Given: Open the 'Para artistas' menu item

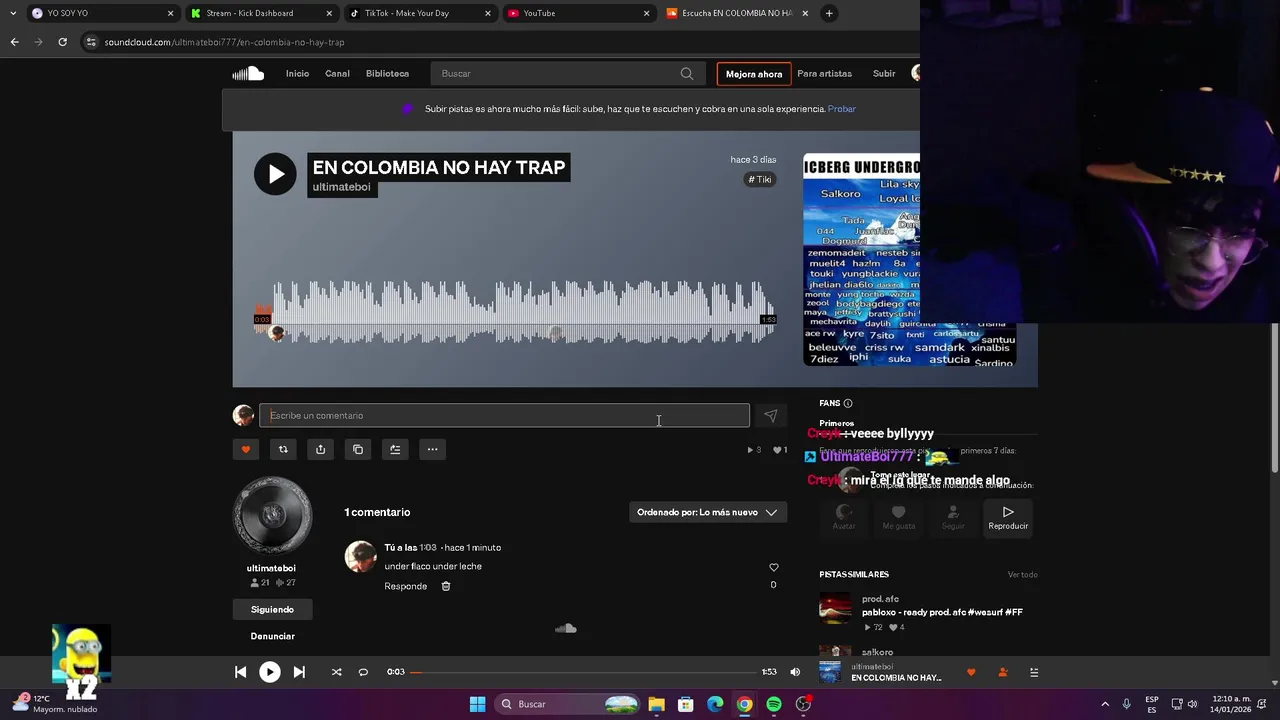Looking at the screenshot, I should [x=824, y=73].
